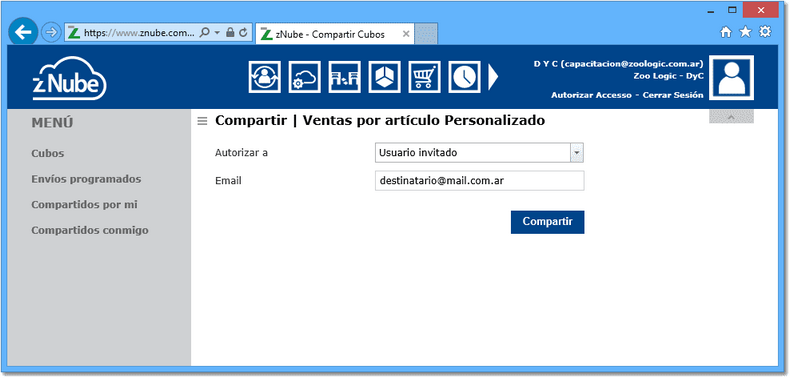Click the browser address bar URL
790x378 pixels.
[139, 33]
